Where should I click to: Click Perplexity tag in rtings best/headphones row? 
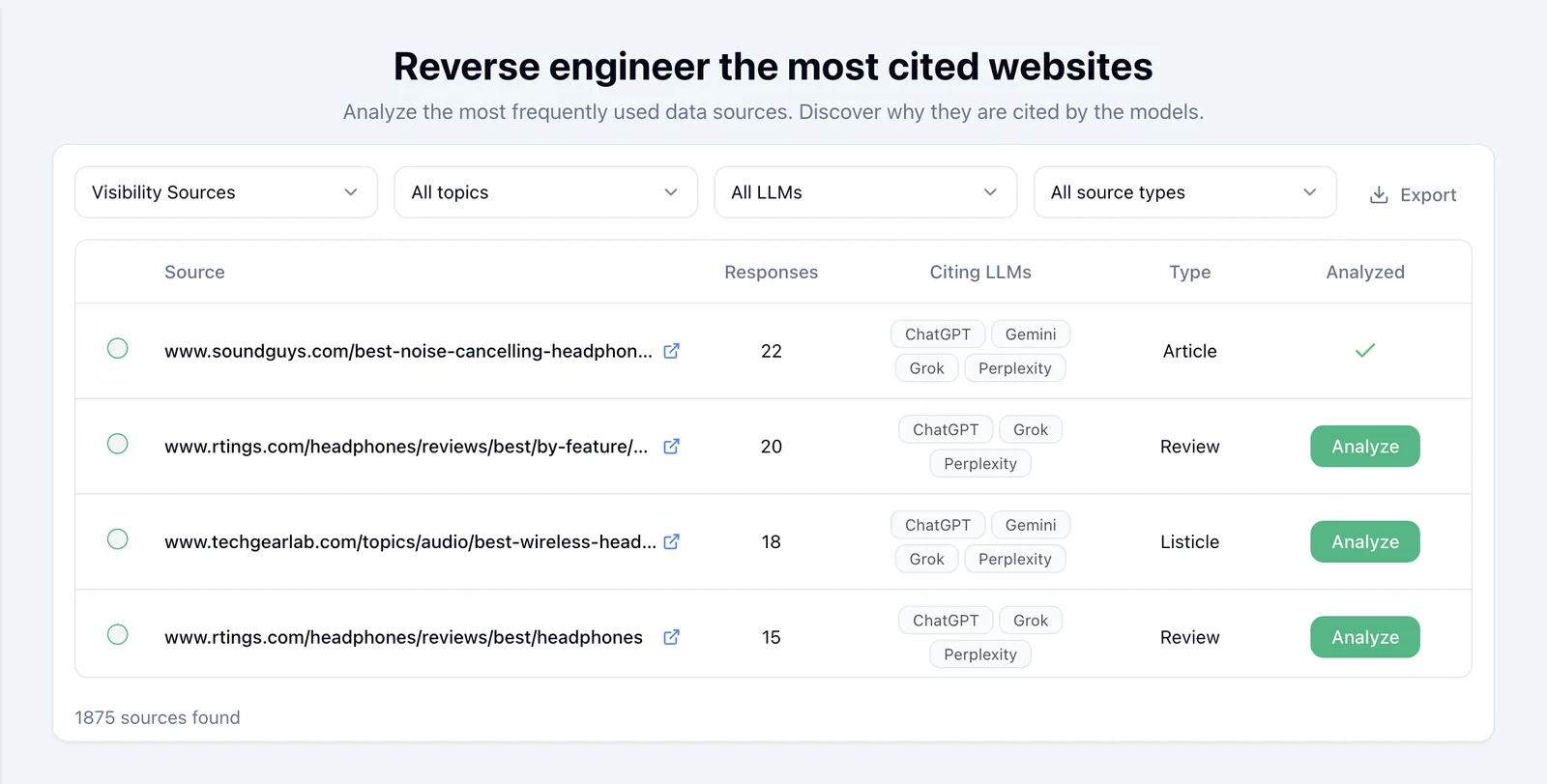[980, 654]
